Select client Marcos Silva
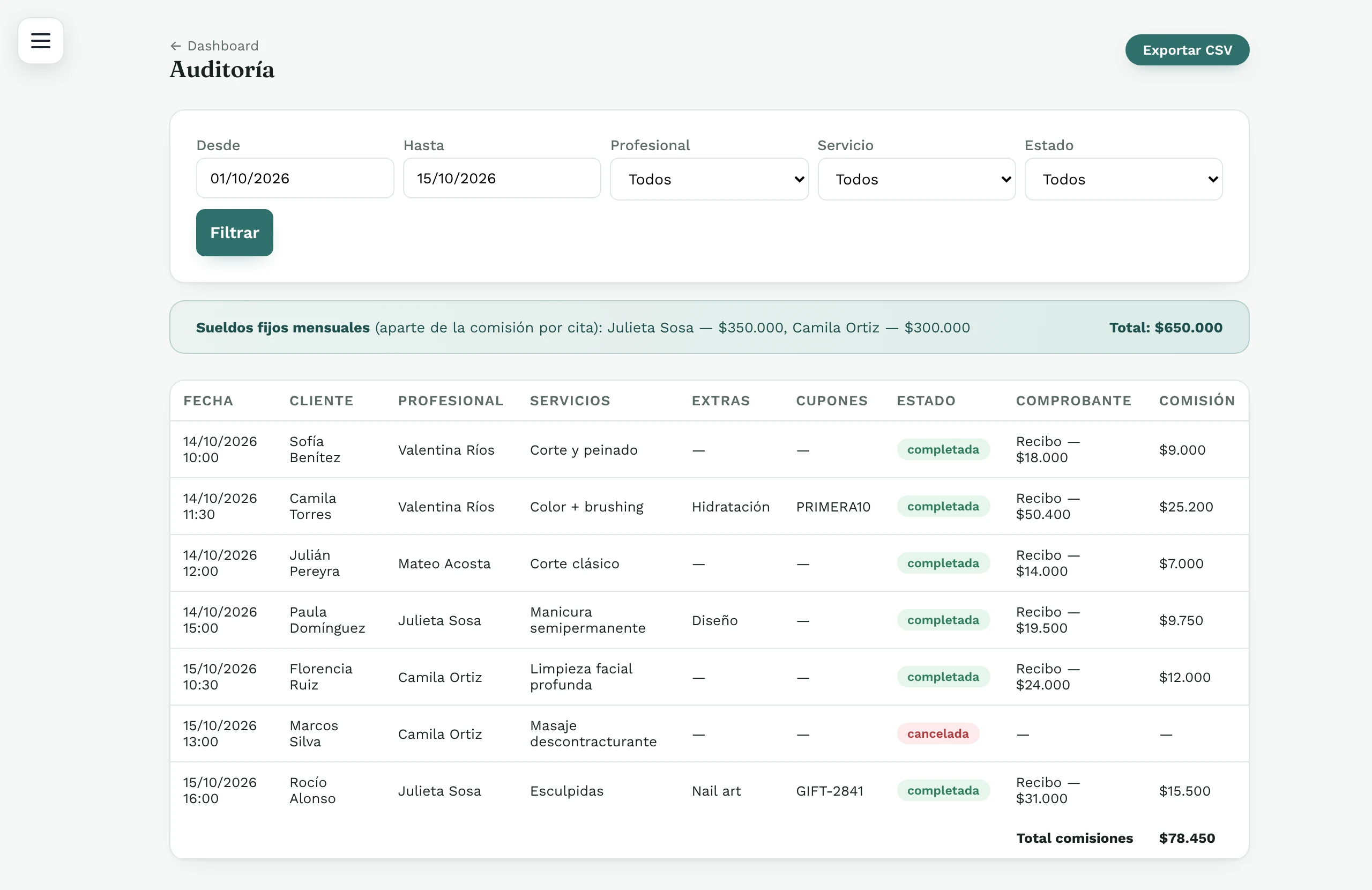The height and width of the screenshot is (890, 1372). pyautogui.click(x=314, y=733)
